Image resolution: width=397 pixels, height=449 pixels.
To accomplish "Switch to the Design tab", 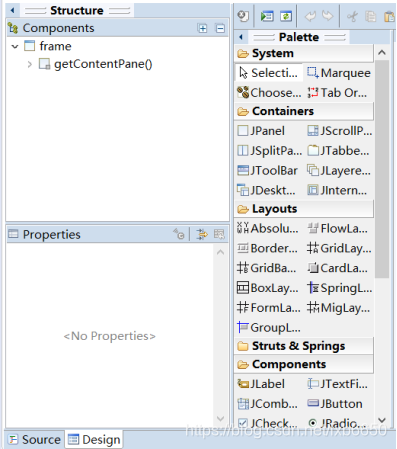I will point(94,439).
